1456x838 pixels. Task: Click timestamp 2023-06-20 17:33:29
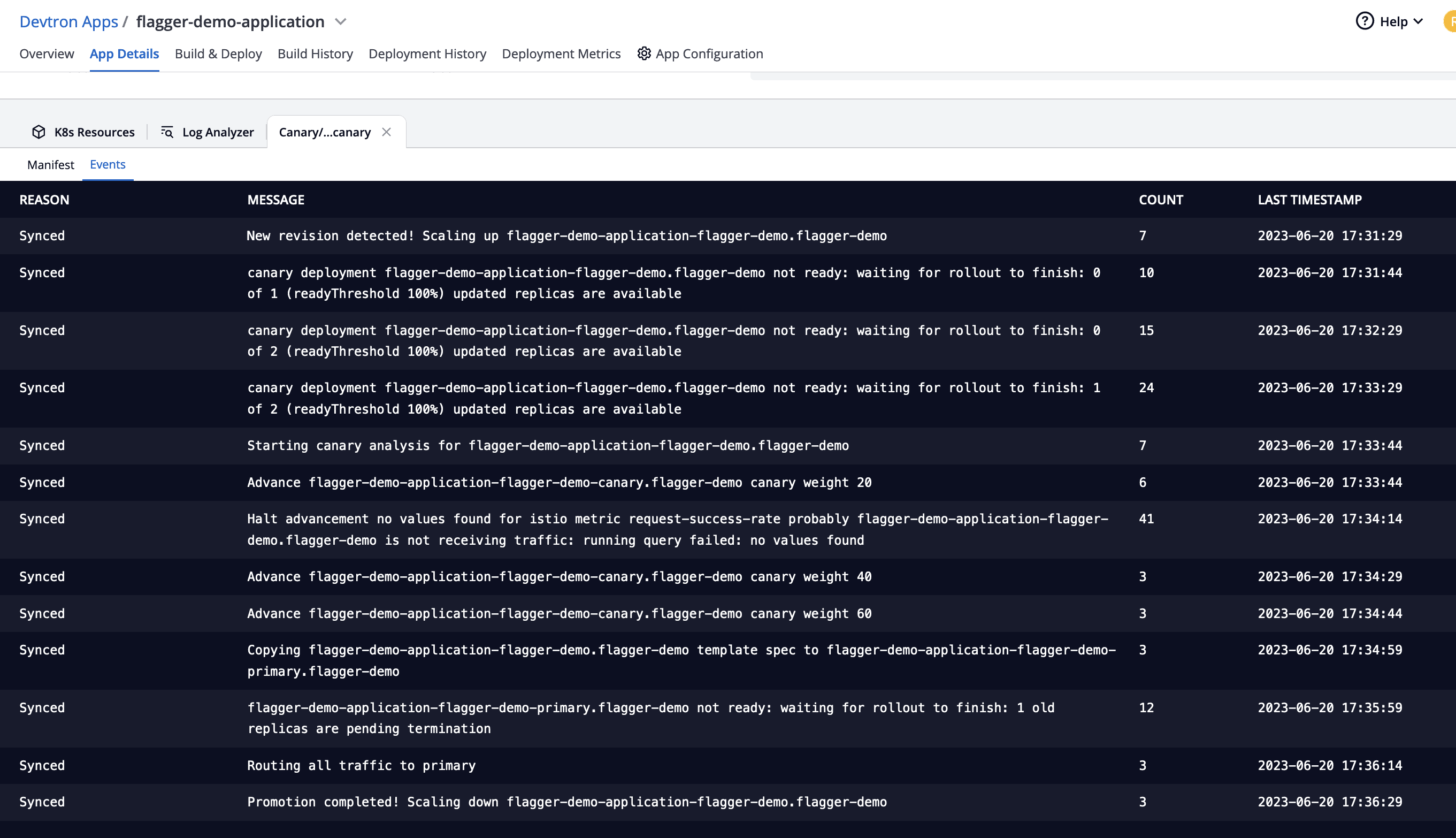click(1330, 387)
